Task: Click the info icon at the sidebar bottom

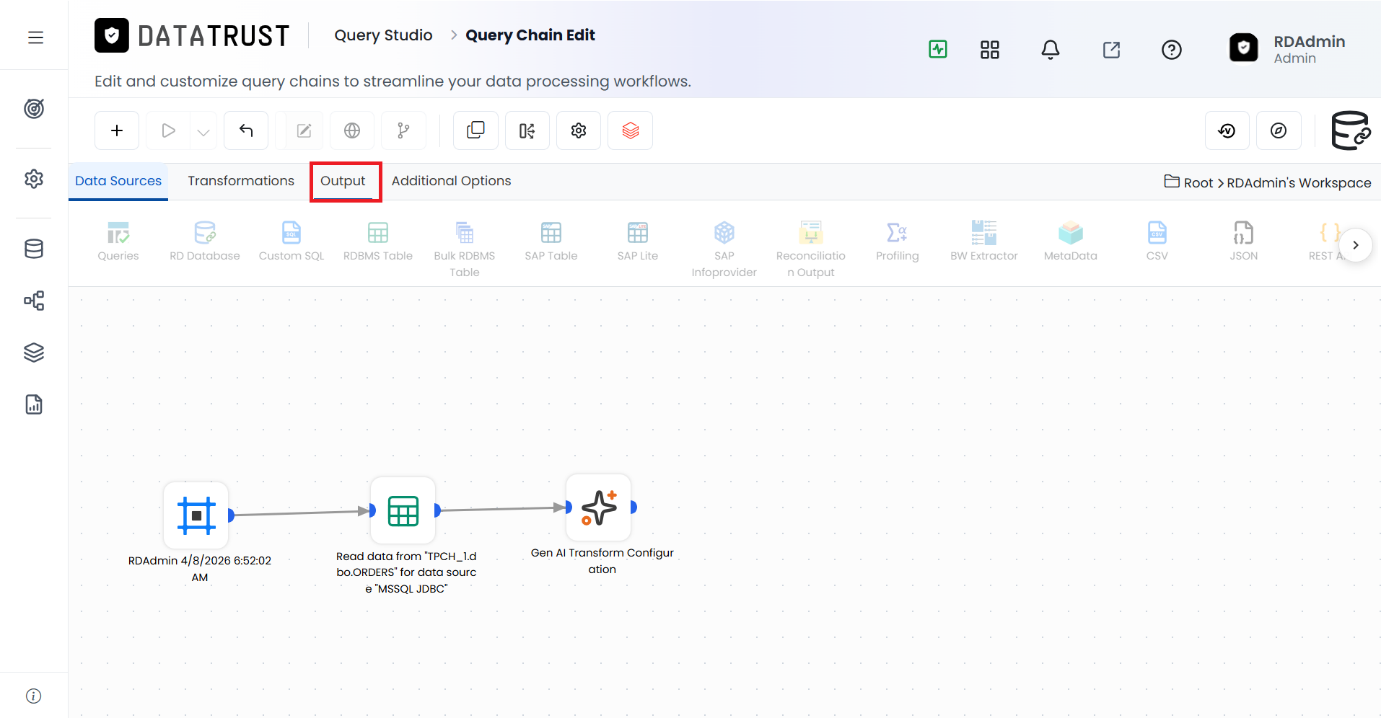Action: [x=34, y=696]
